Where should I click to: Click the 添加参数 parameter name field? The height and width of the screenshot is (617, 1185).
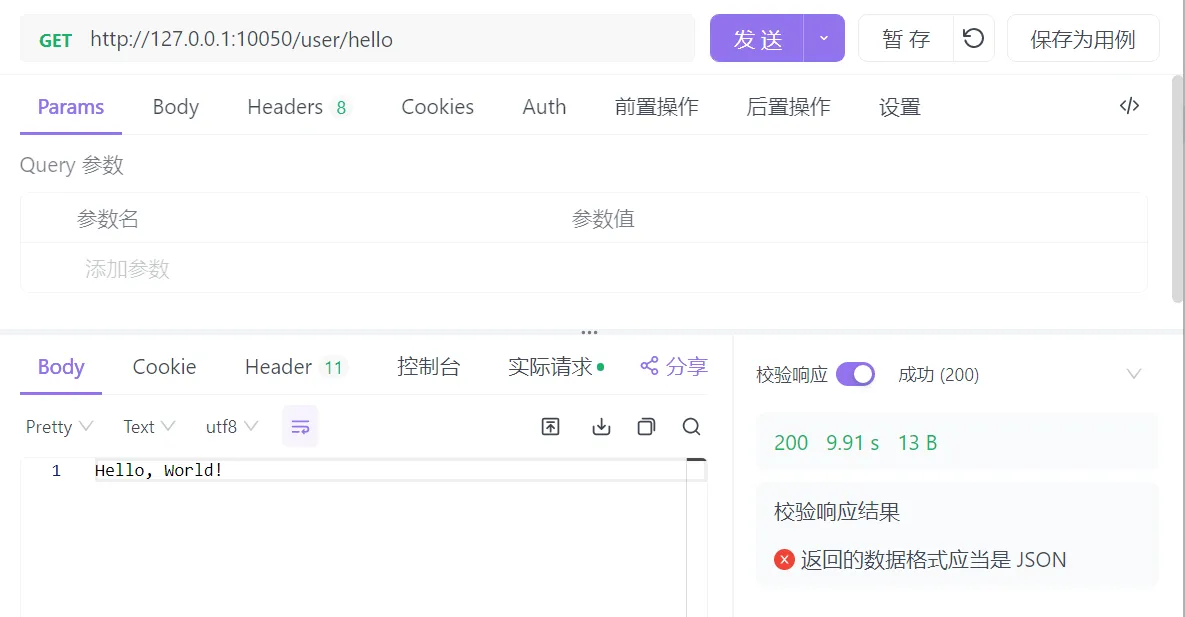(x=127, y=268)
